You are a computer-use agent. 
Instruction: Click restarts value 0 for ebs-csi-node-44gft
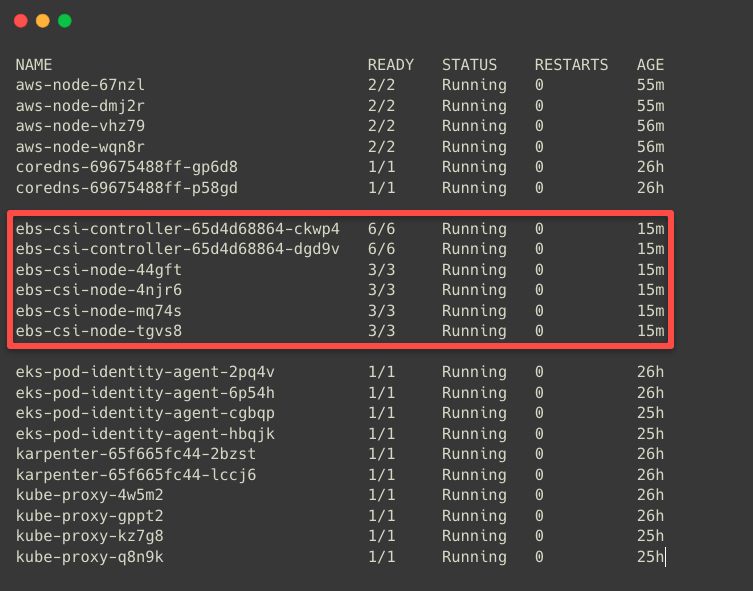539,270
